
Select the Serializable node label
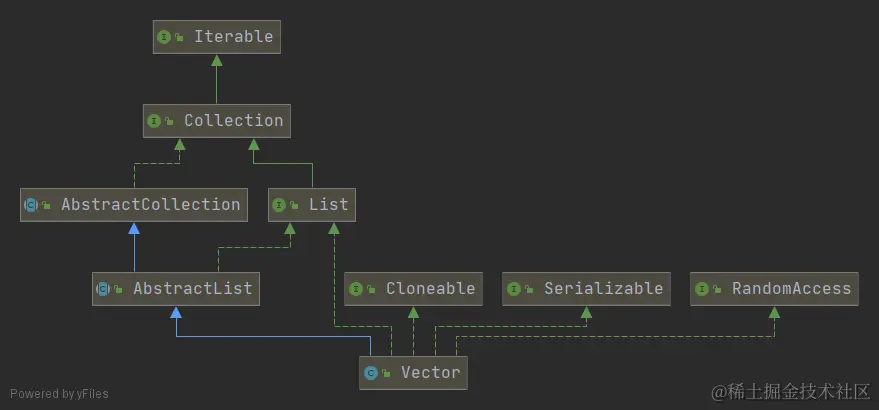point(603,289)
